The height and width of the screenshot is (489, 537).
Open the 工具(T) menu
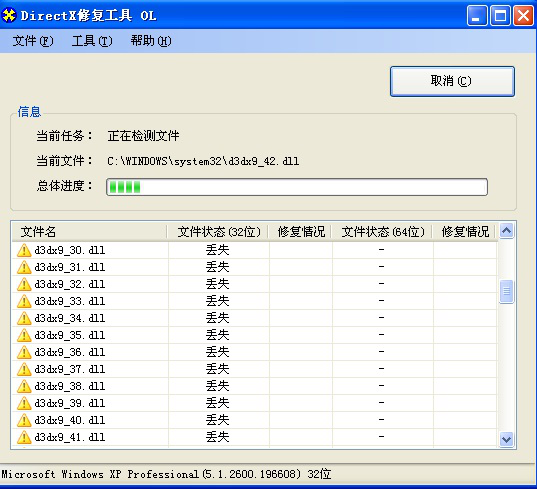92,41
